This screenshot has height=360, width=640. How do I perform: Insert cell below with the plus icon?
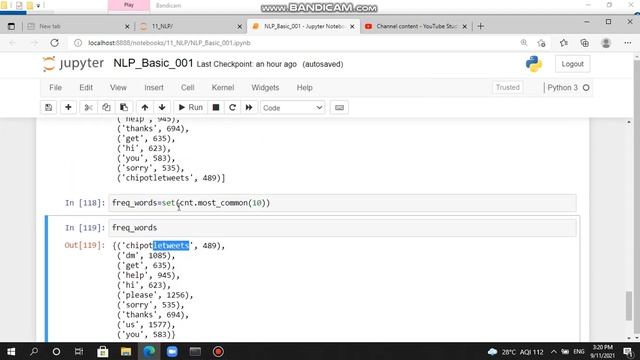click(x=68, y=108)
